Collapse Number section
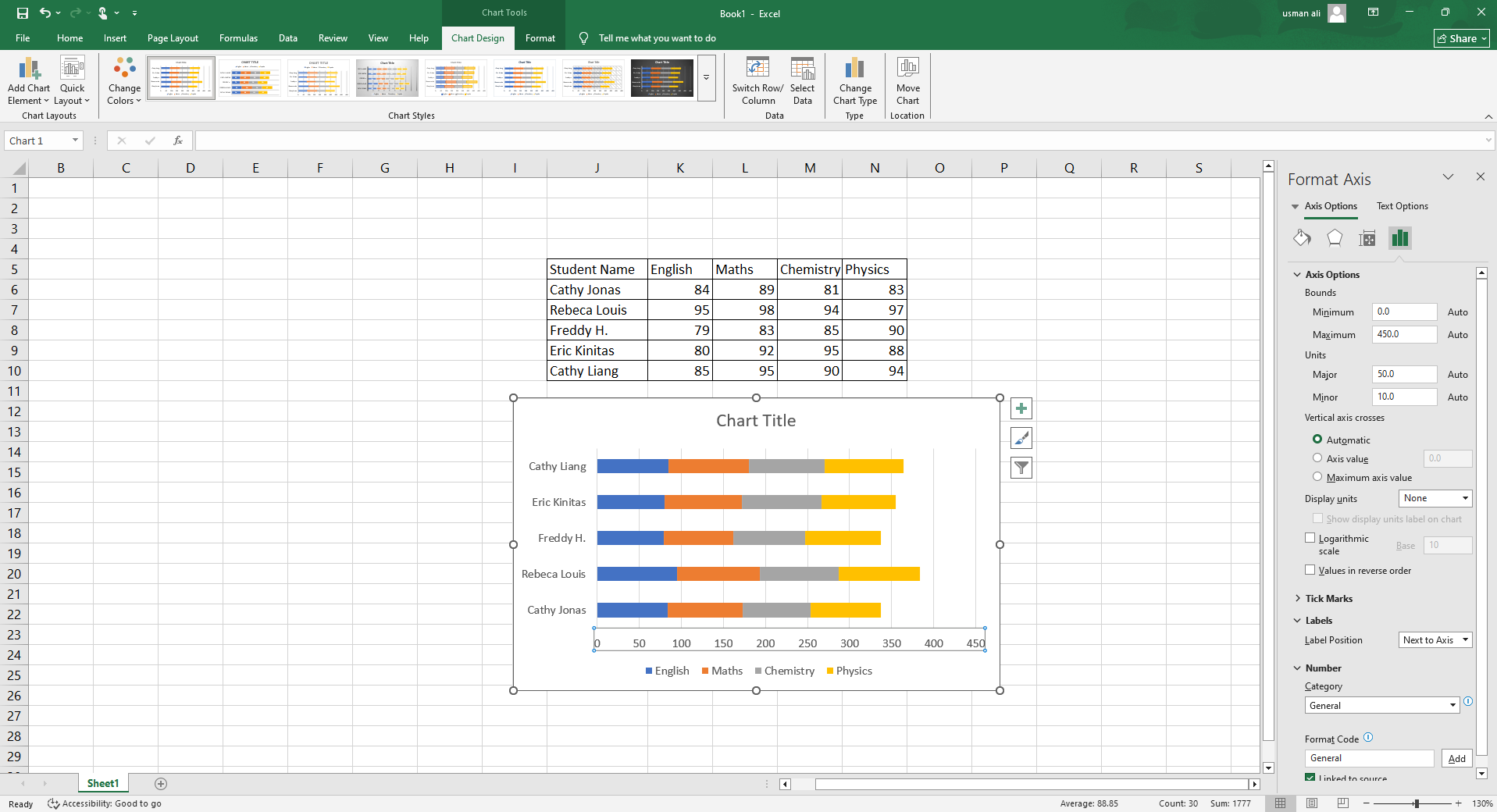This screenshot has height=812, width=1497. pos(1323,668)
